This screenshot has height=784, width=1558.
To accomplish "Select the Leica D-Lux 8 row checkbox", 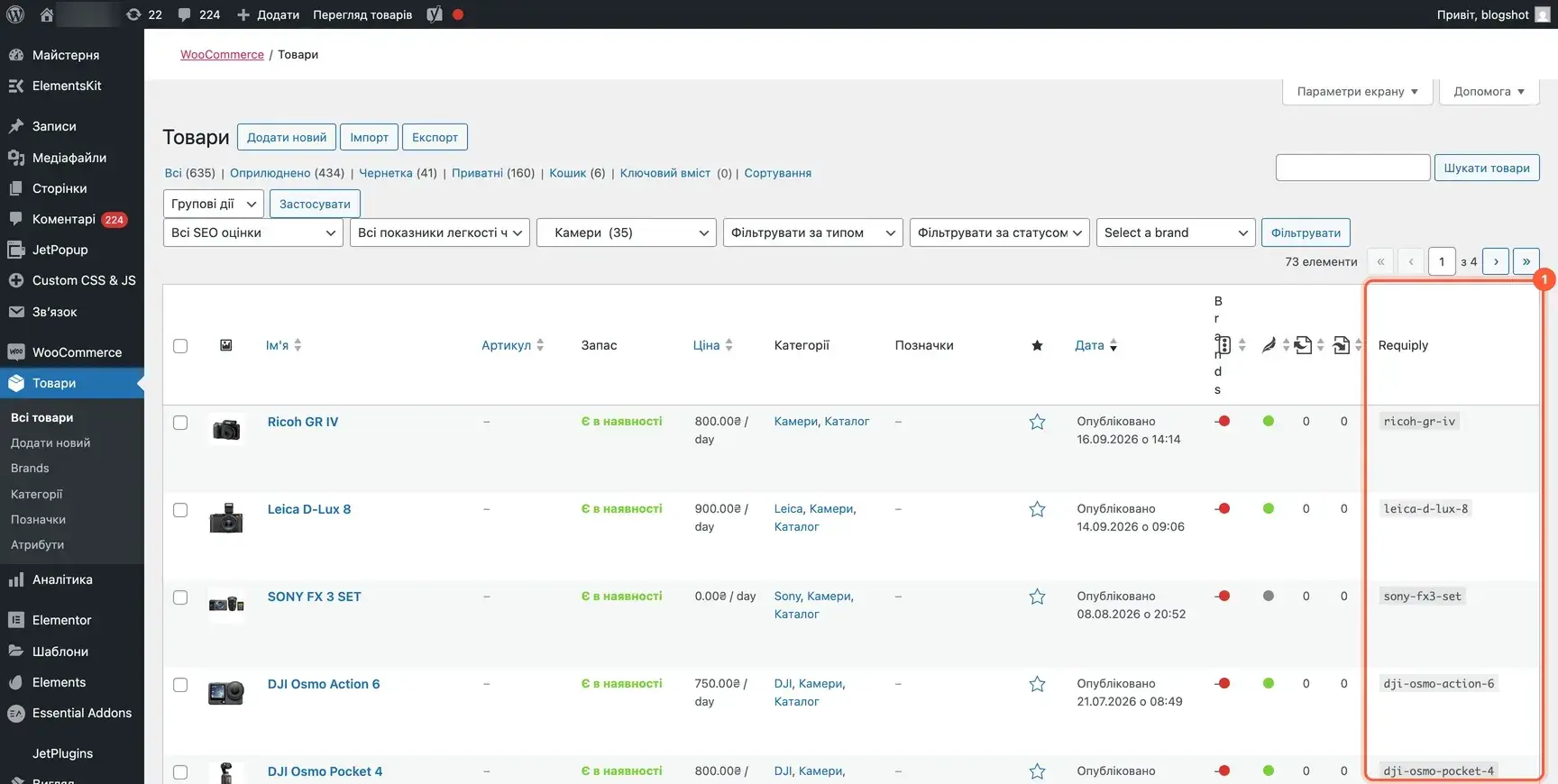I will [x=180, y=510].
